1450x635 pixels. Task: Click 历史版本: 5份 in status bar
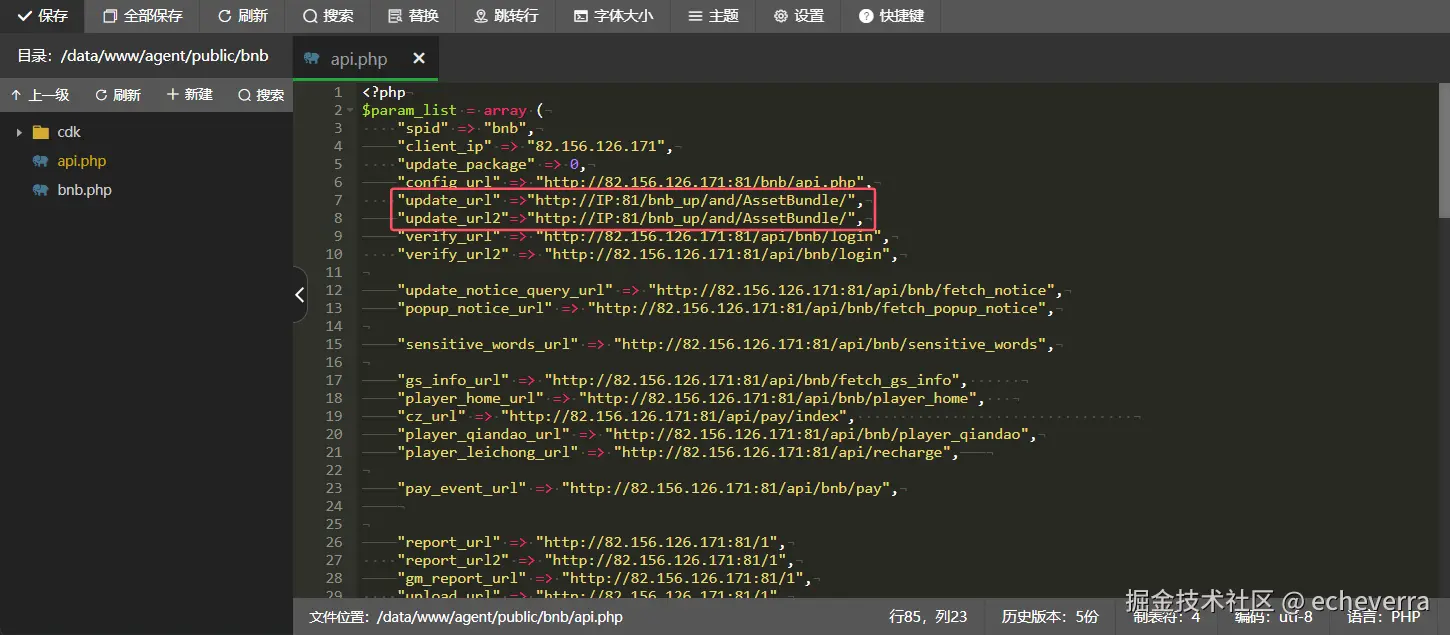point(1050,617)
